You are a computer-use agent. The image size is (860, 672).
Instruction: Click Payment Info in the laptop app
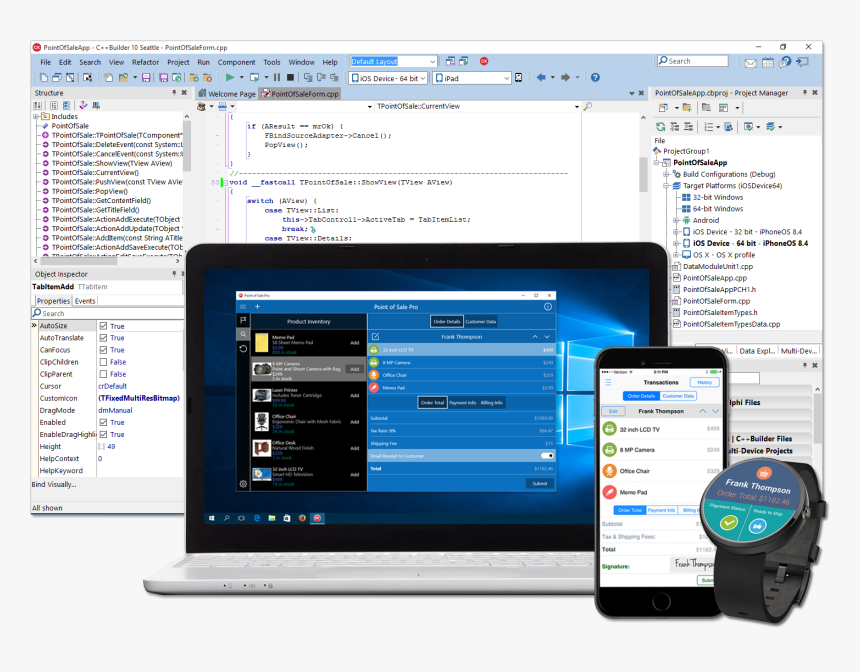[462, 403]
